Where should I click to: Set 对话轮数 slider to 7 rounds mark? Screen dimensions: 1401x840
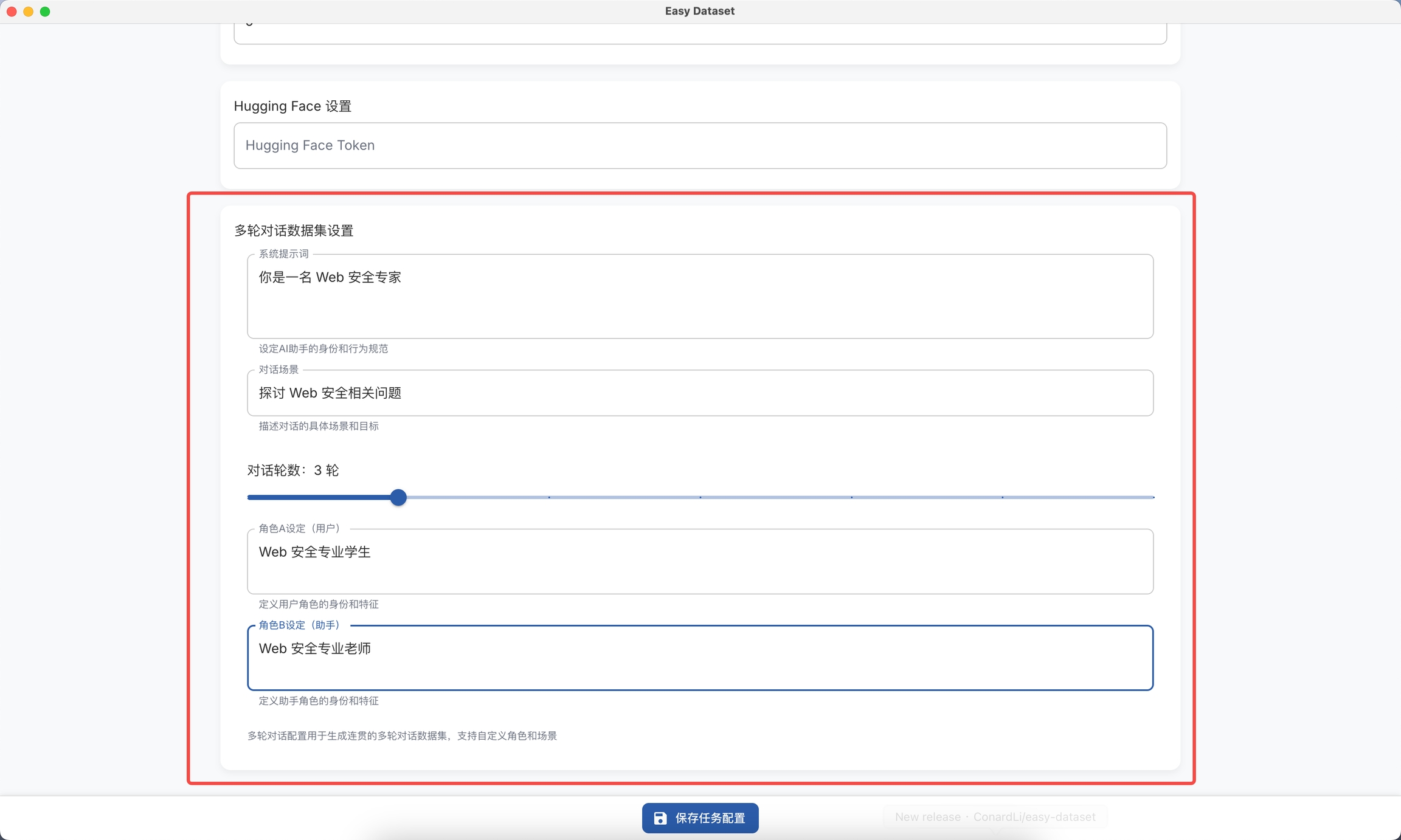(1003, 497)
